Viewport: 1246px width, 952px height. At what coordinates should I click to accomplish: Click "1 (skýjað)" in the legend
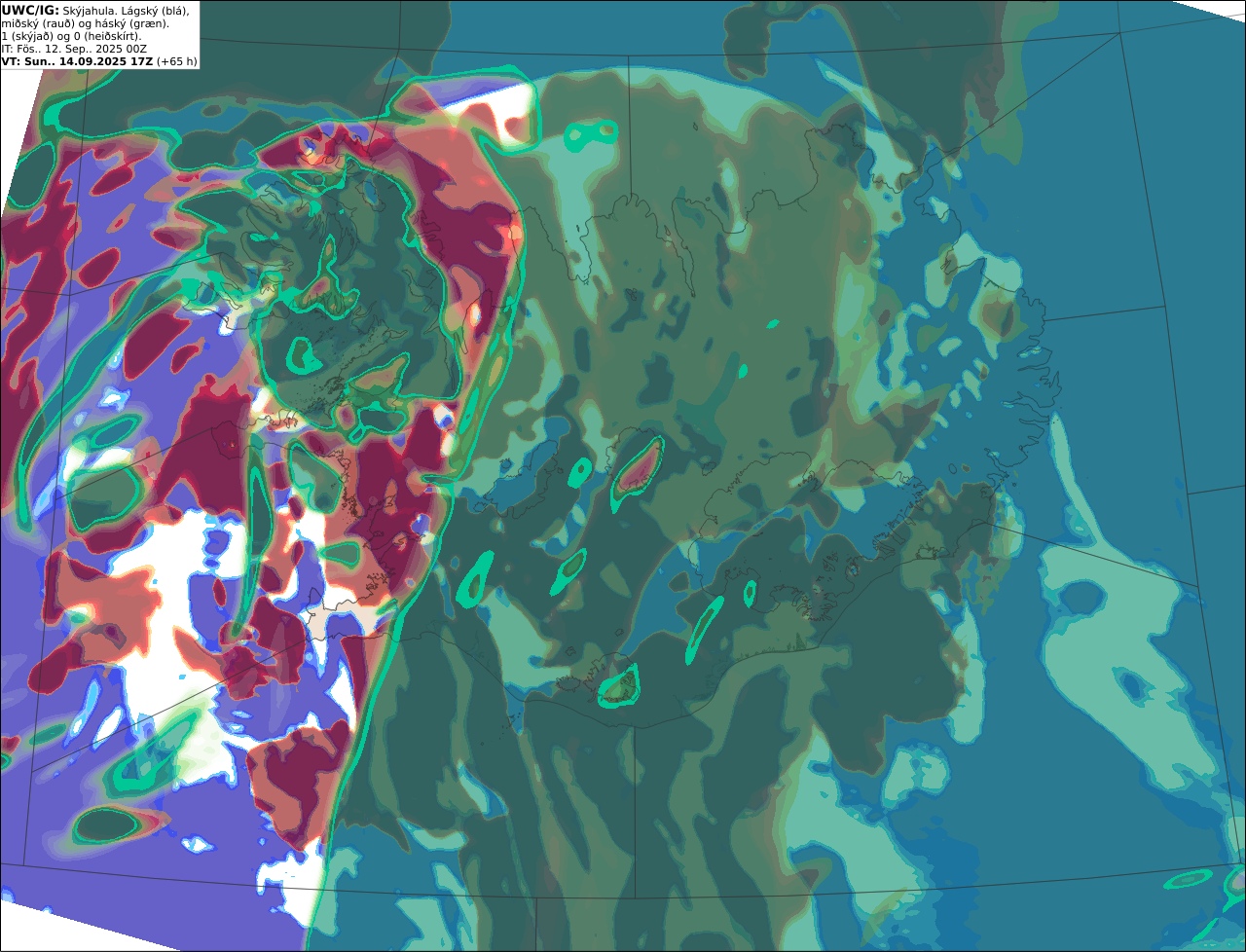point(26,36)
